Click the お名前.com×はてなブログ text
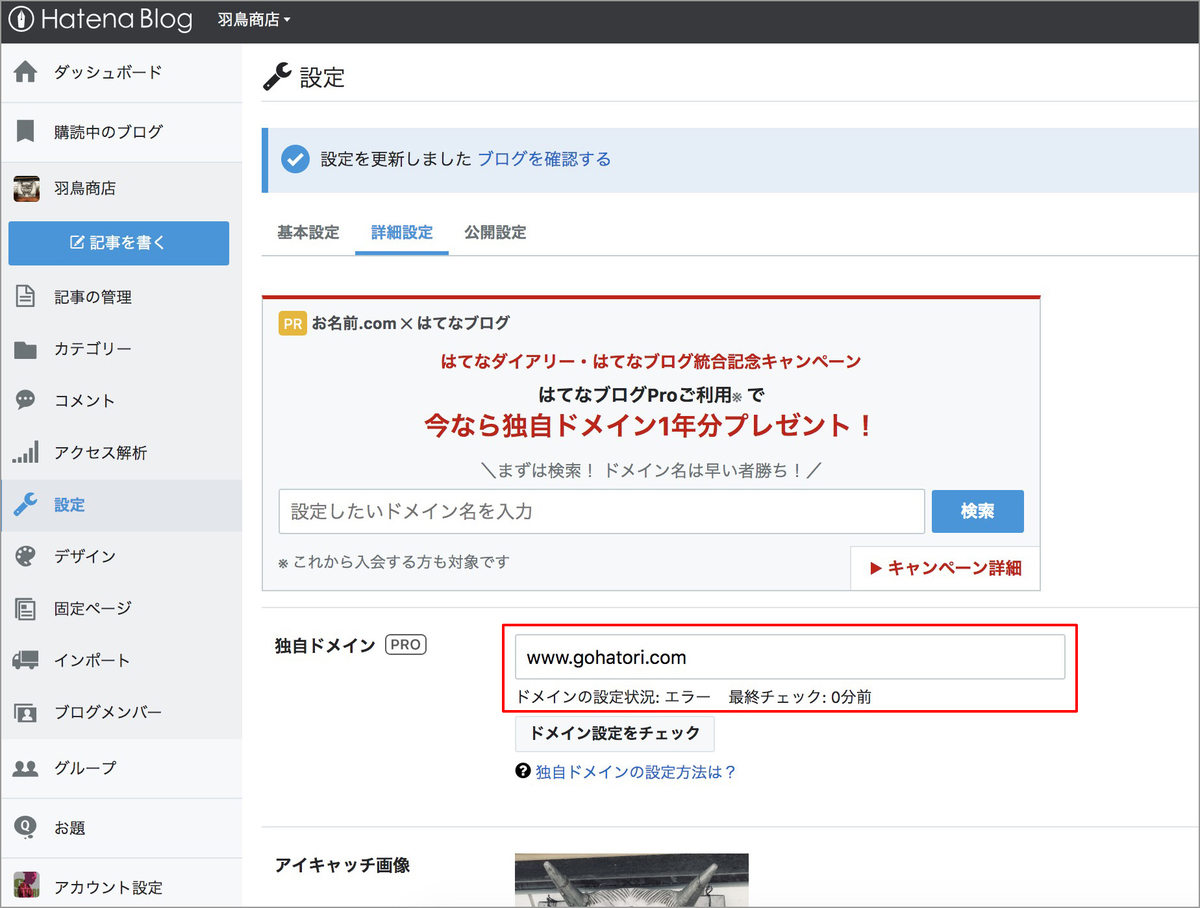This screenshot has height=908, width=1200. (x=411, y=323)
